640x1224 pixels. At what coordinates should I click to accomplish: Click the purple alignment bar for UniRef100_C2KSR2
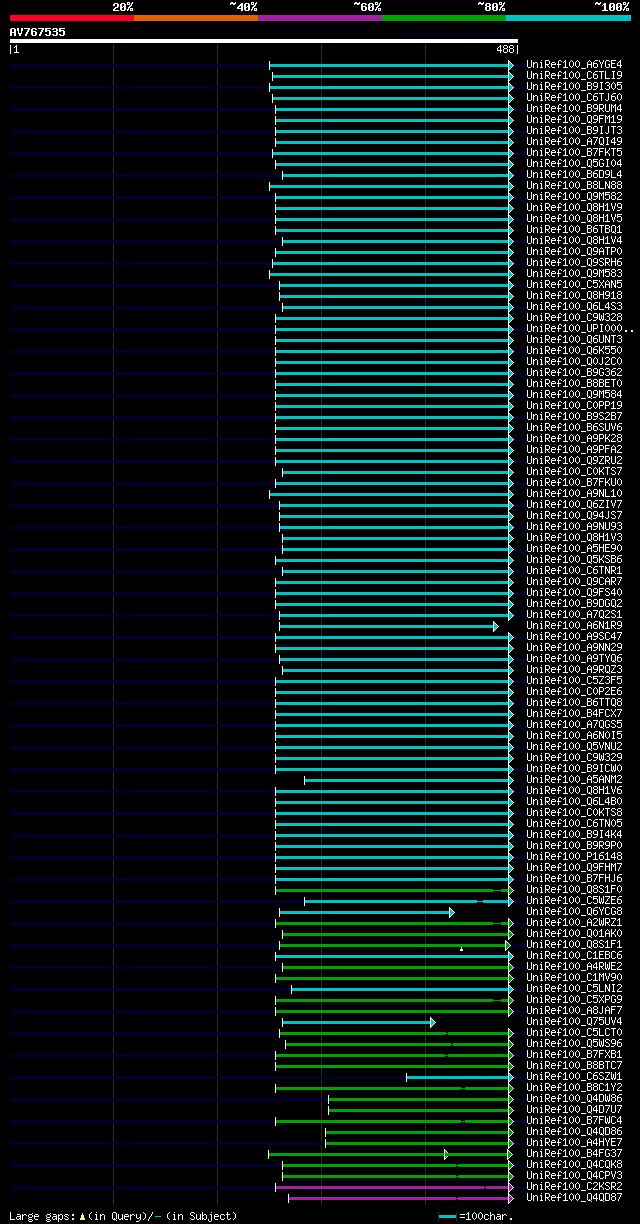pyautogui.click(x=394, y=1187)
